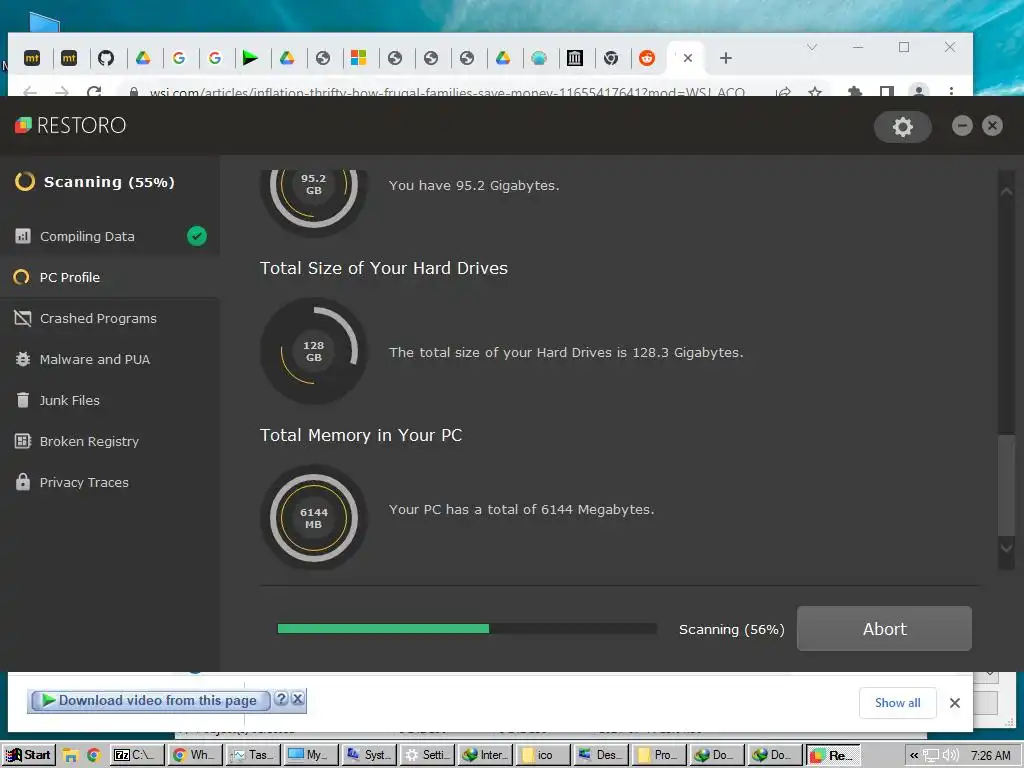This screenshot has width=1024, height=768.
Task: Switch to the first mt browser tab
Action: [x=32, y=58]
